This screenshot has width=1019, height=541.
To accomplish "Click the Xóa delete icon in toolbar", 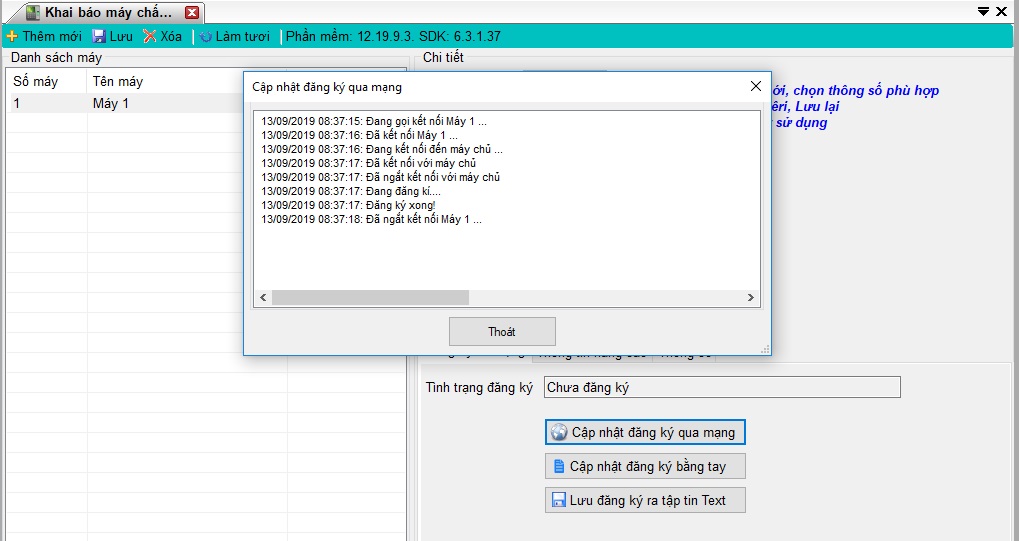I will tap(150, 36).
